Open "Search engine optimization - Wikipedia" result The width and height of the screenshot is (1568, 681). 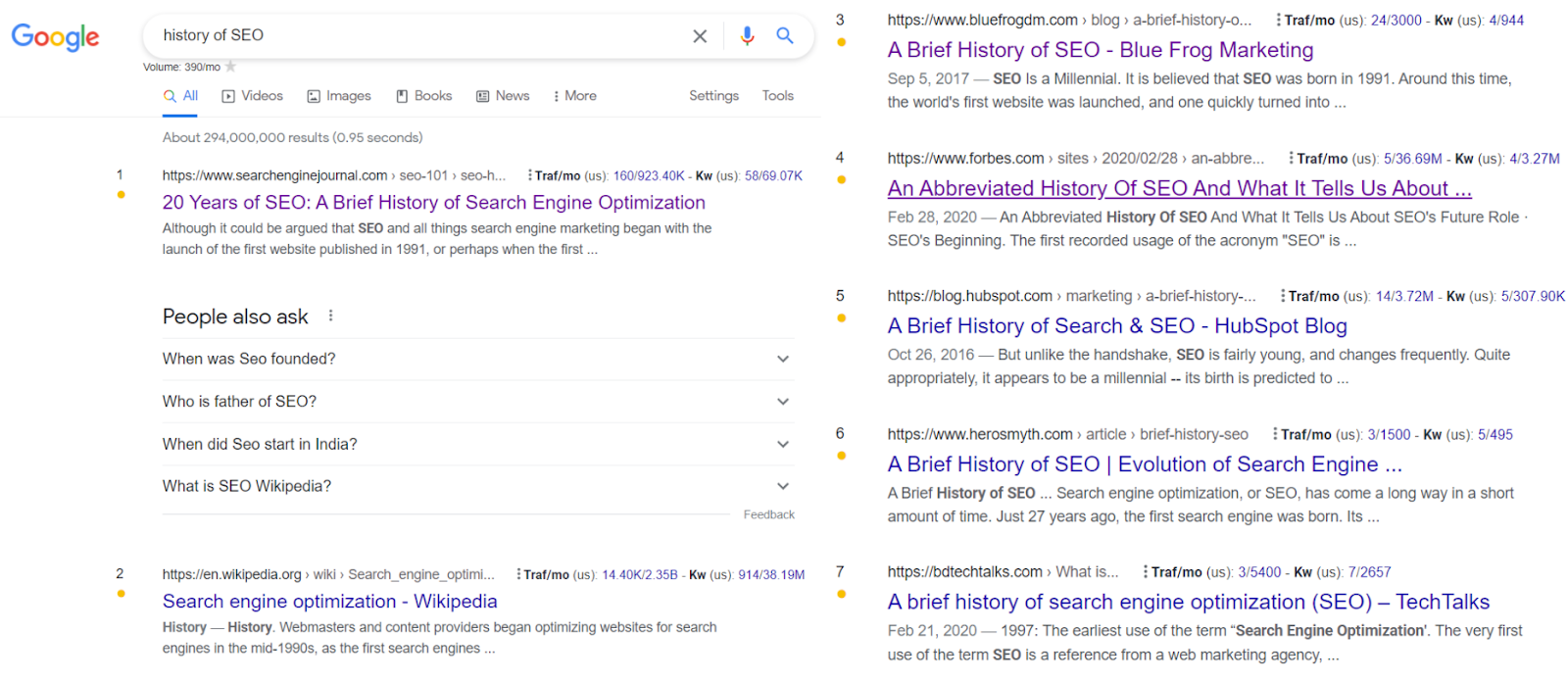[x=329, y=602]
